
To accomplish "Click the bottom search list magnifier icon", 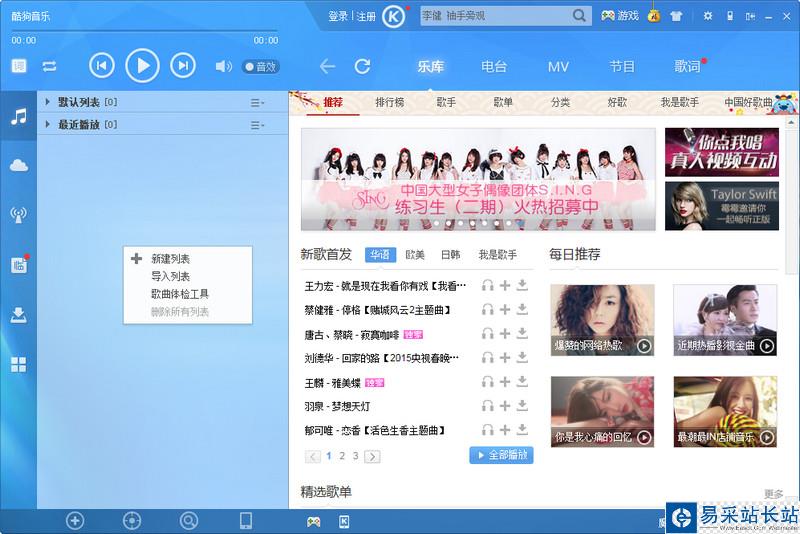I will click(x=189, y=521).
